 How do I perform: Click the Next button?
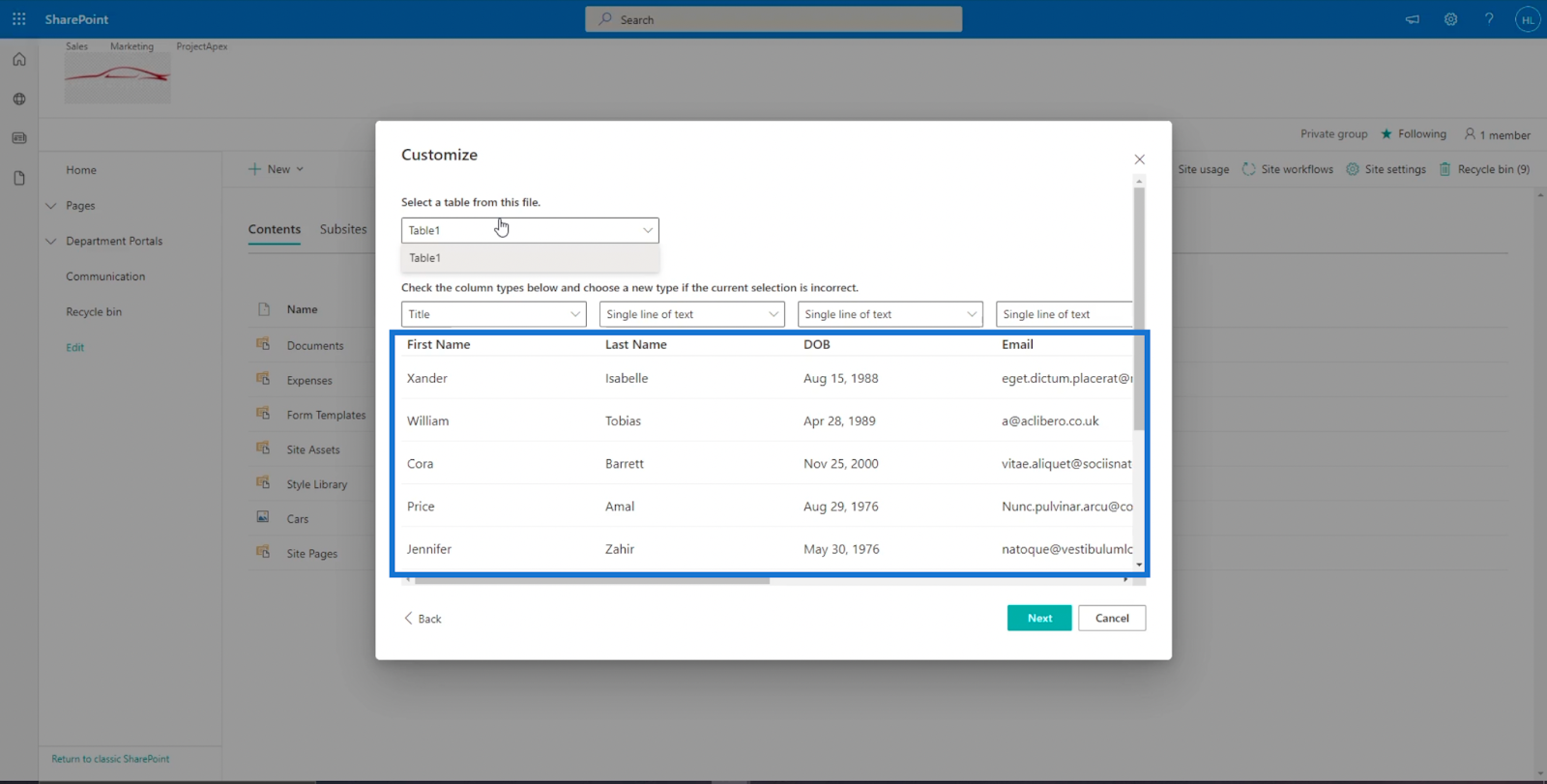pos(1039,618)
